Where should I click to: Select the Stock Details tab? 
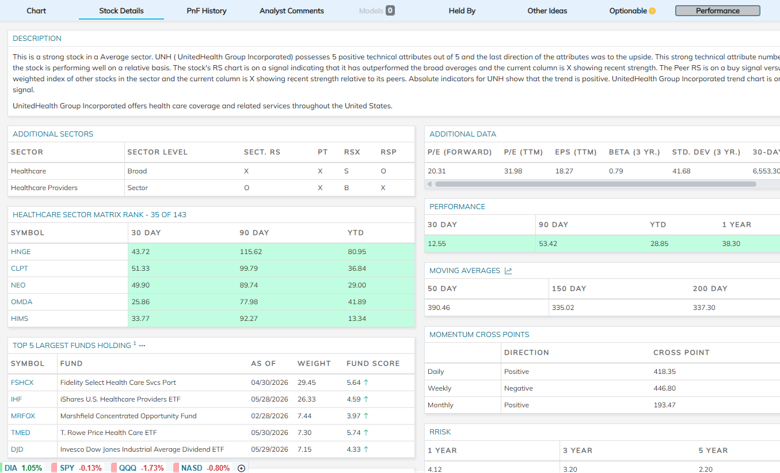(x=121, y=10)
